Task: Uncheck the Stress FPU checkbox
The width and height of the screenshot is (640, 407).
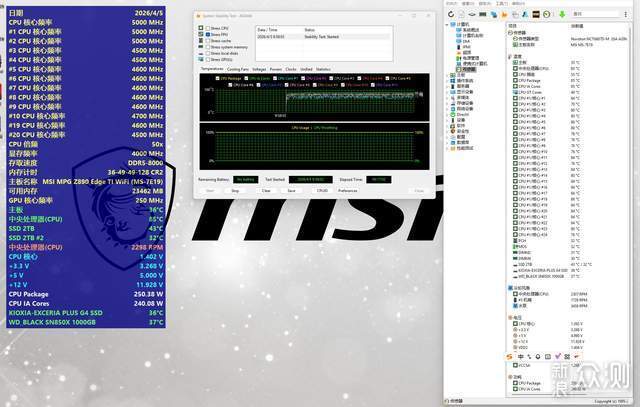Action: coord(208,35)
